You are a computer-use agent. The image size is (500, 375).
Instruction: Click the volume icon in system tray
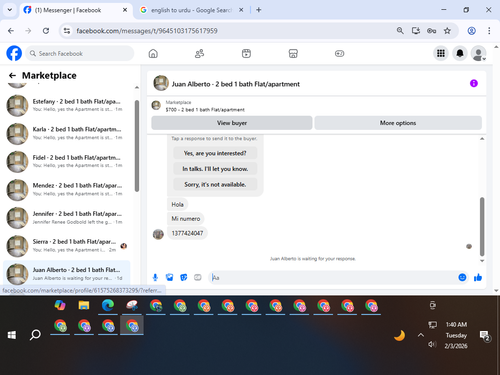[432, 344]
